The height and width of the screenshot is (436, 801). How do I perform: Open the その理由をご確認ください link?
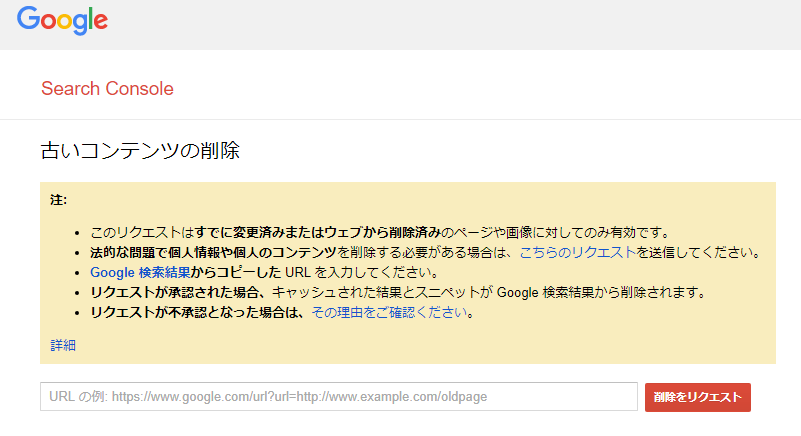[x=389, y=312]
